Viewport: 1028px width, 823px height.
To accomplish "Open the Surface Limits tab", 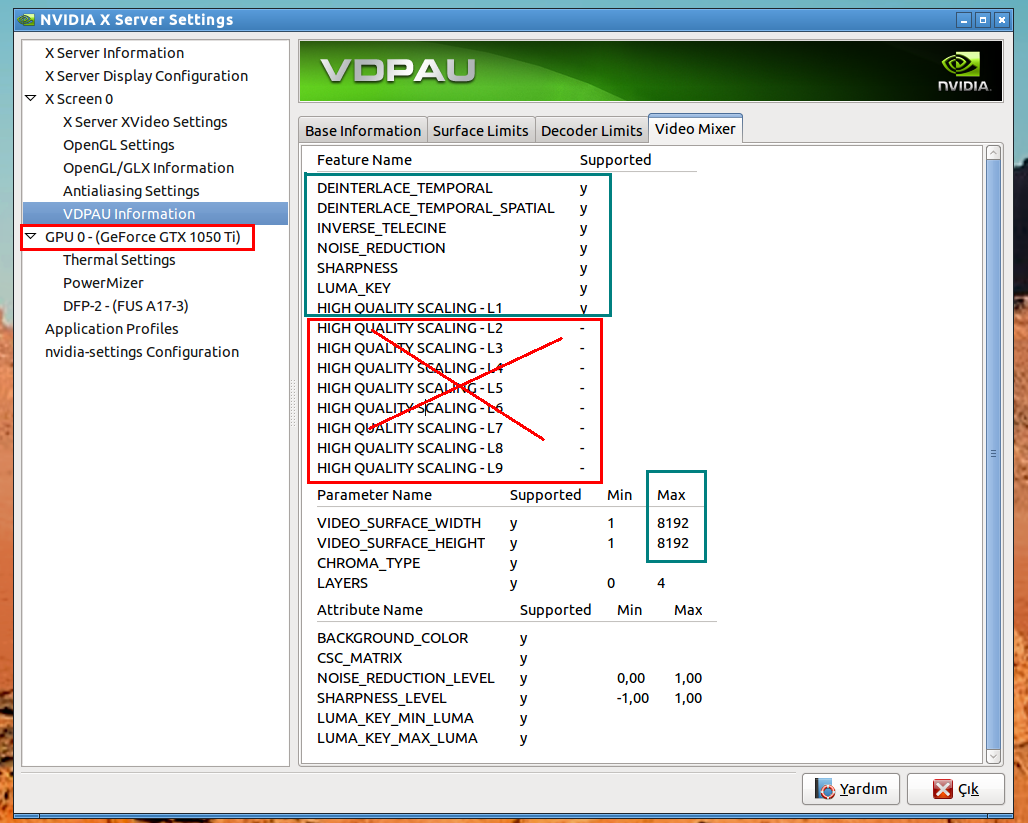I will point(481,130).
